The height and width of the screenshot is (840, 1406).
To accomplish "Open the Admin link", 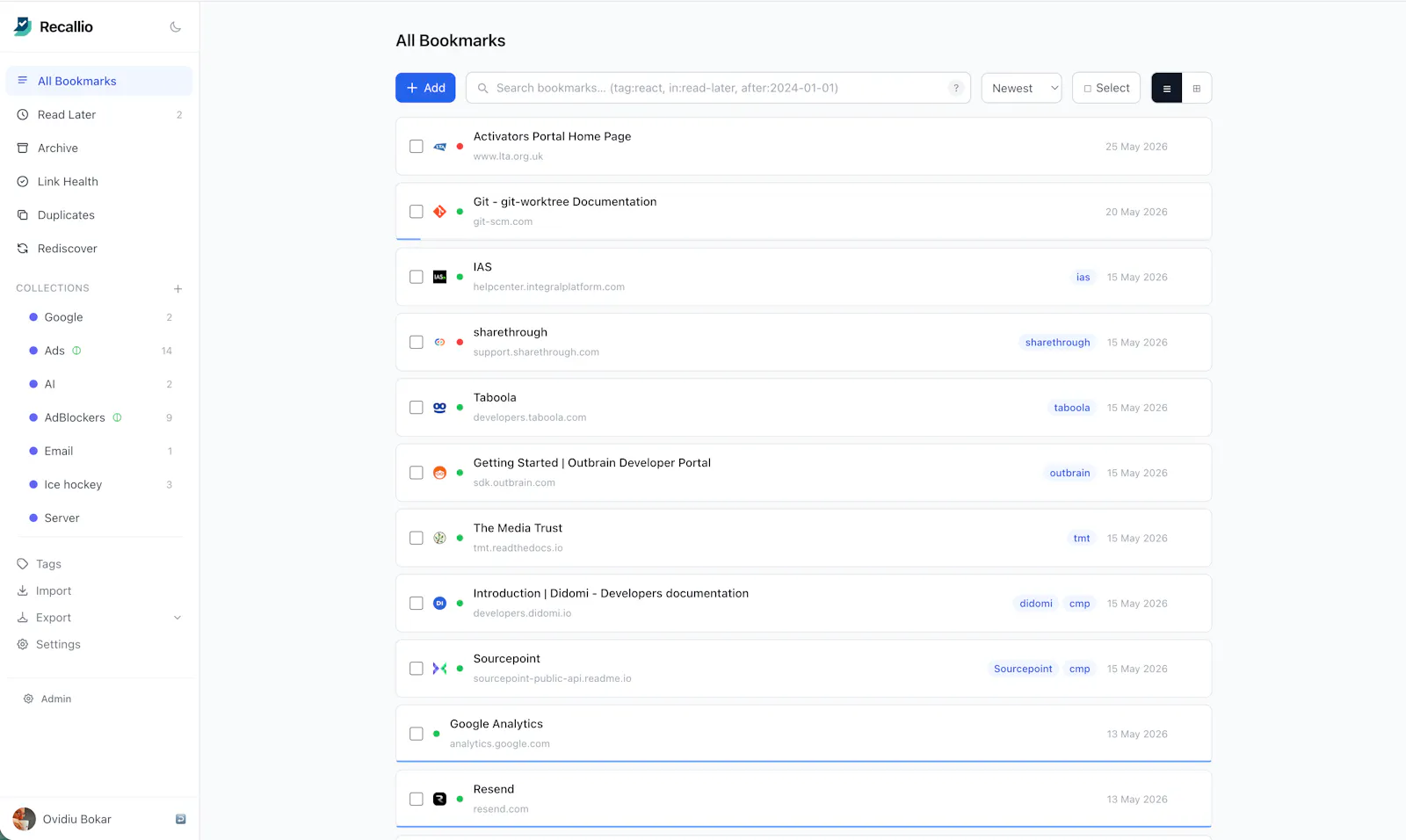I will tap(47, 699).
